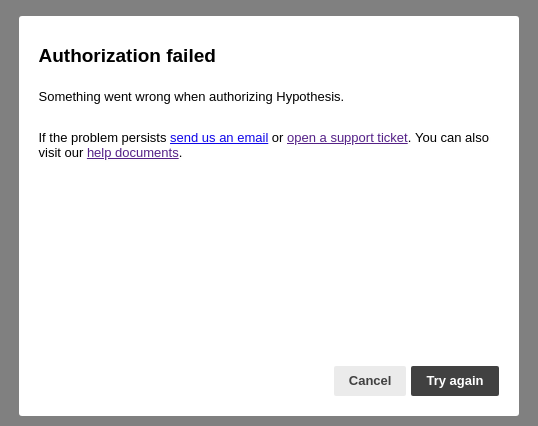Follow the open a support ticket link
Image resolution: width=538 pixels, height=426 pixels.
(x=347, y=138)
